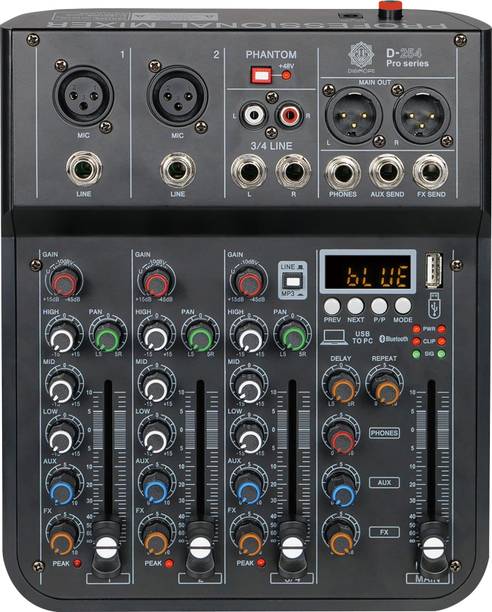Select the channel 1 LINE jack
This screenshot has height=612, width=492.
83,169
